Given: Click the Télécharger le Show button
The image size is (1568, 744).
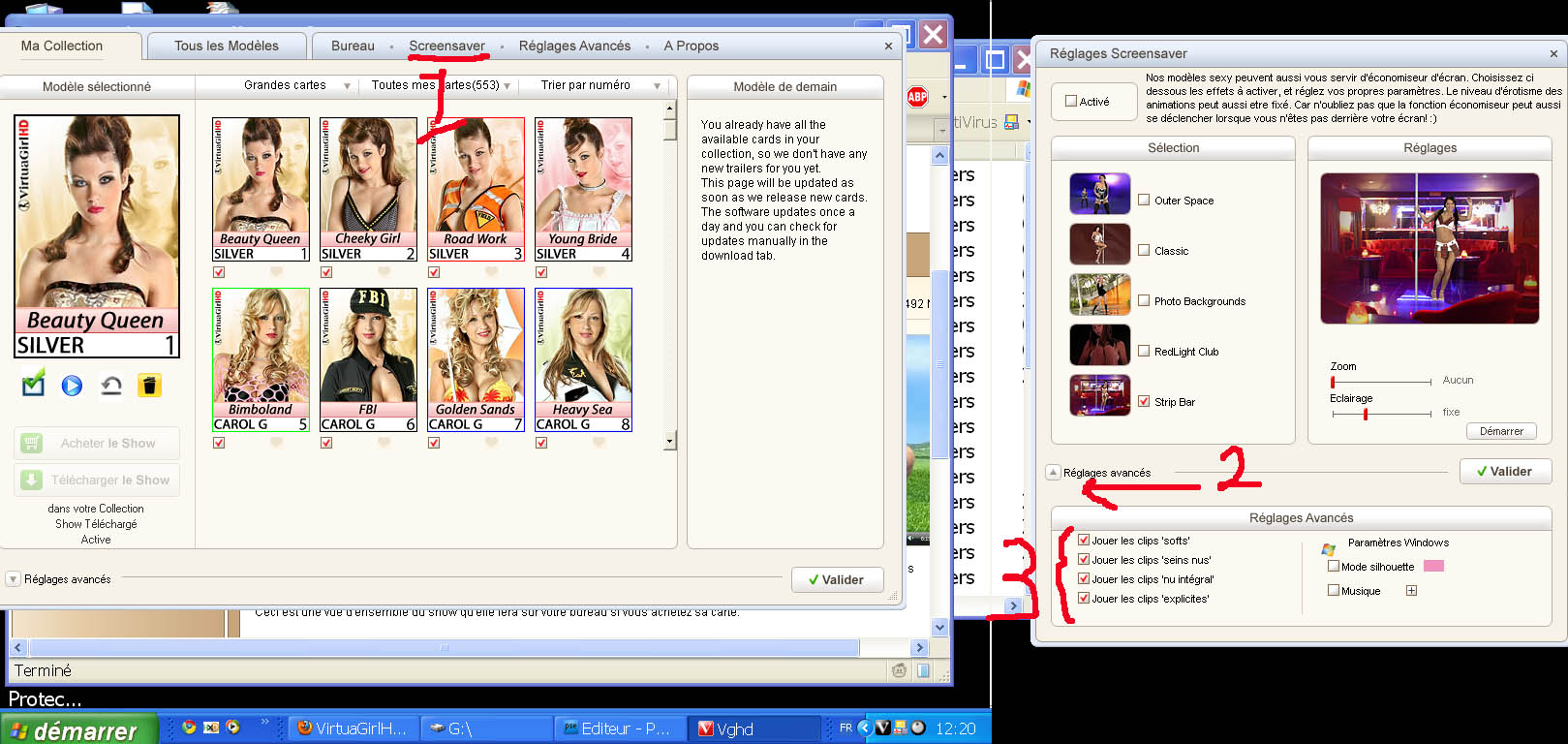Looking at the screenshot, I should coord(97,480).
